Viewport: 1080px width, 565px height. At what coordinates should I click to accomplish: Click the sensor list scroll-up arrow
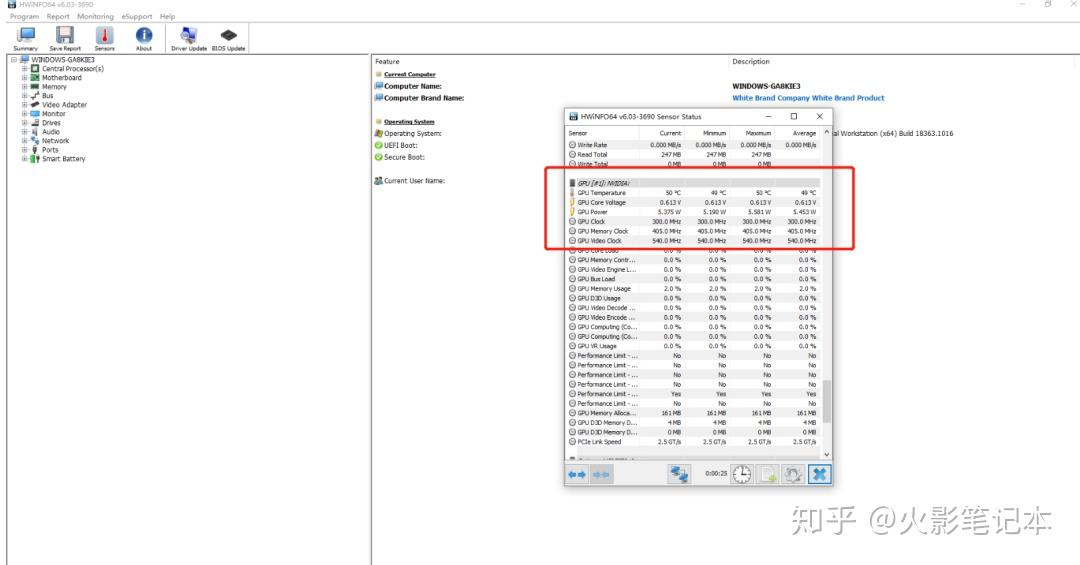[x=827, y=133]
